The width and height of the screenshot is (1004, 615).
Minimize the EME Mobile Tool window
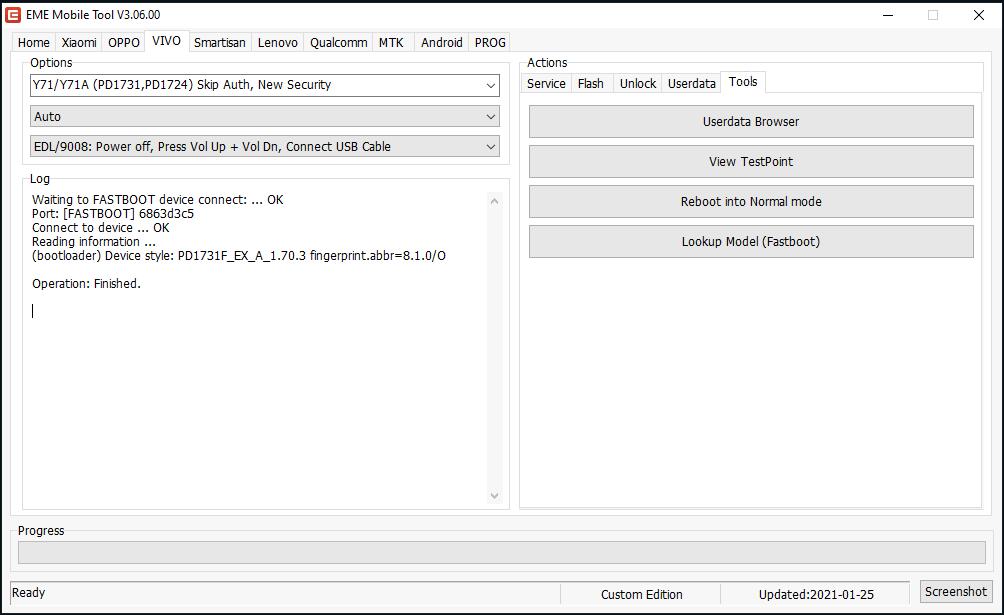887,15
